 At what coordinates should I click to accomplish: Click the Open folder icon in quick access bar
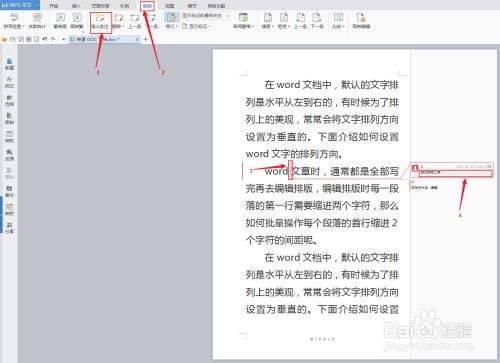(4, 39)
